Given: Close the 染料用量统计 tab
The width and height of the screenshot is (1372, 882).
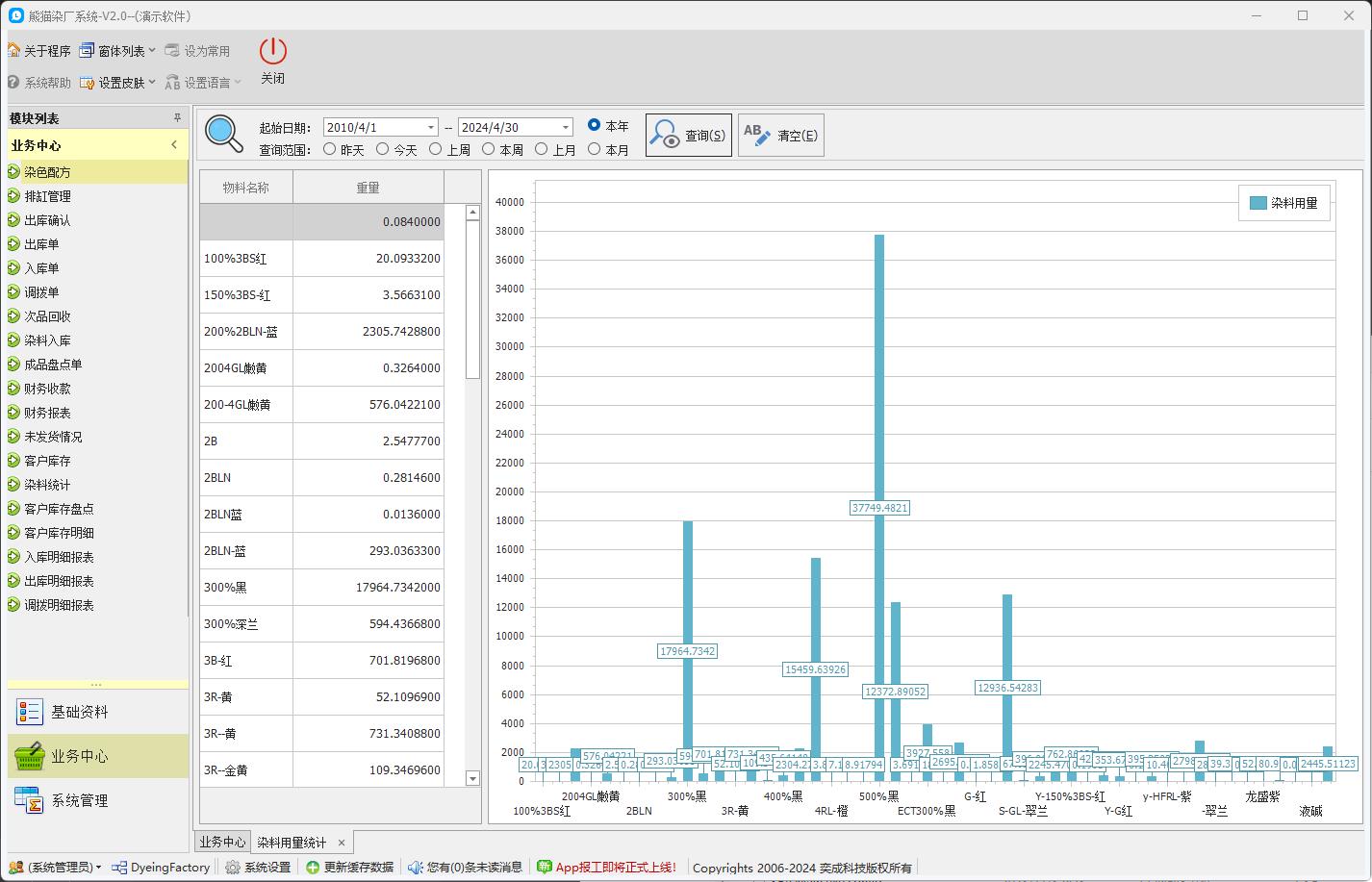Looking at the screenshot, I should coord(341,843).
